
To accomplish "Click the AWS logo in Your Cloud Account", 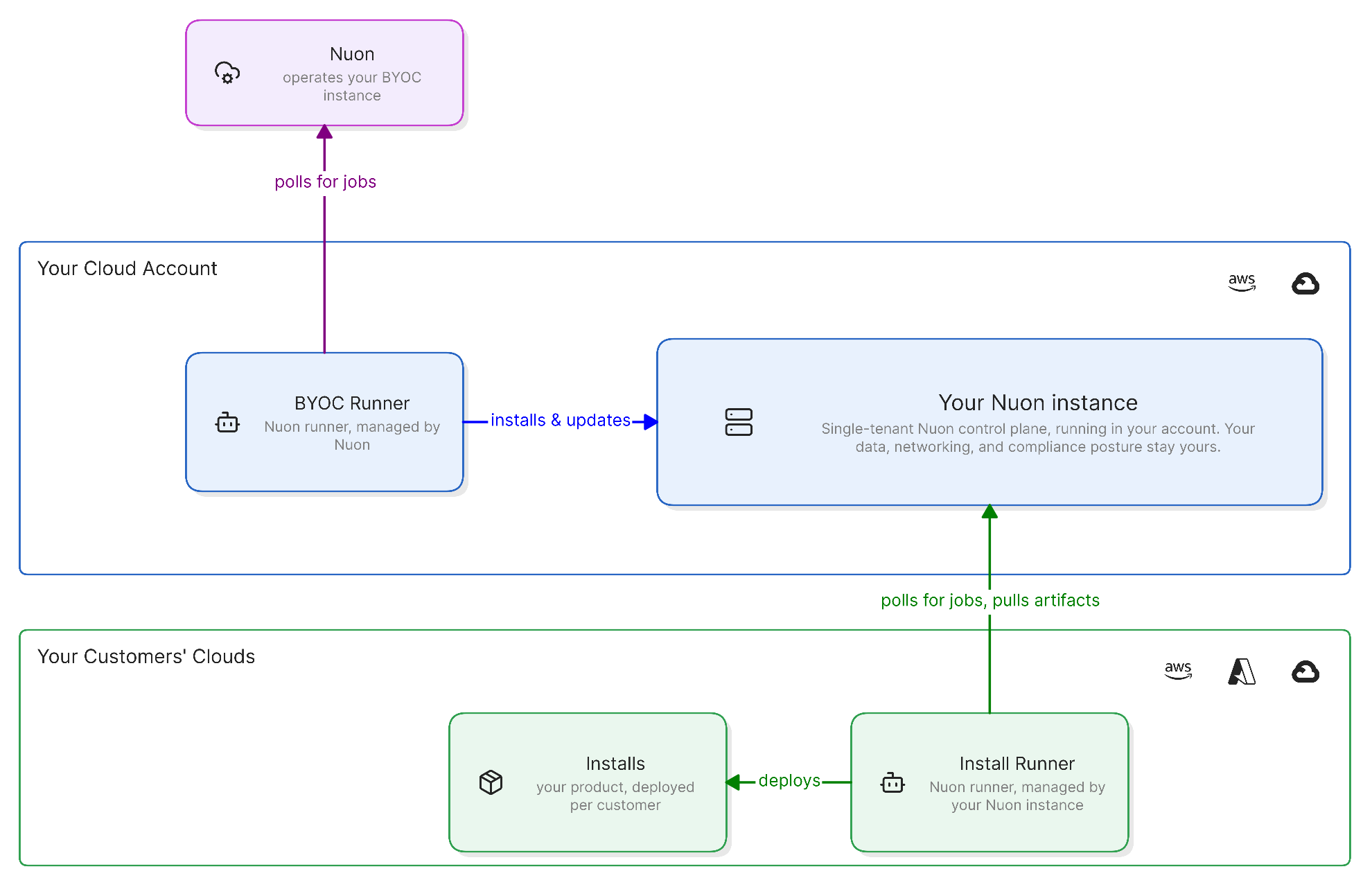I will click(x=1242, y=283).
